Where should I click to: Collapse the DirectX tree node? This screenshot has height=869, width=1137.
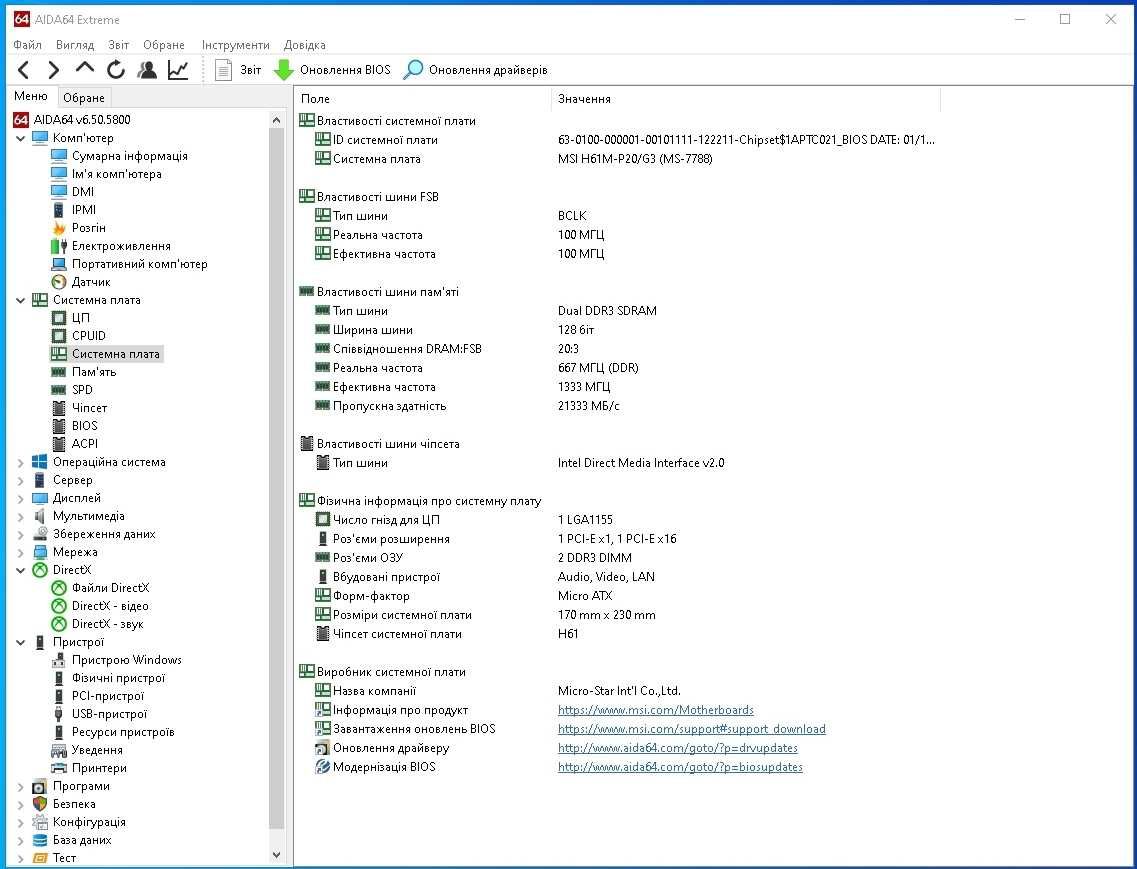point(20,570)
